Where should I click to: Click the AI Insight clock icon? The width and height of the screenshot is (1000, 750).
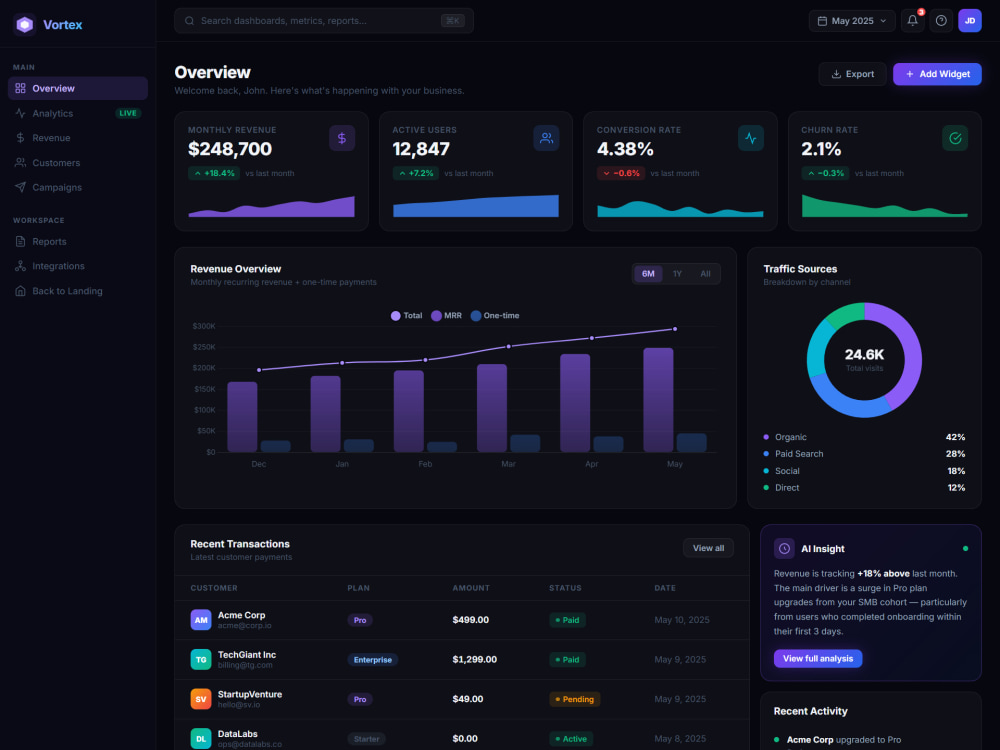tap(784, 548)
